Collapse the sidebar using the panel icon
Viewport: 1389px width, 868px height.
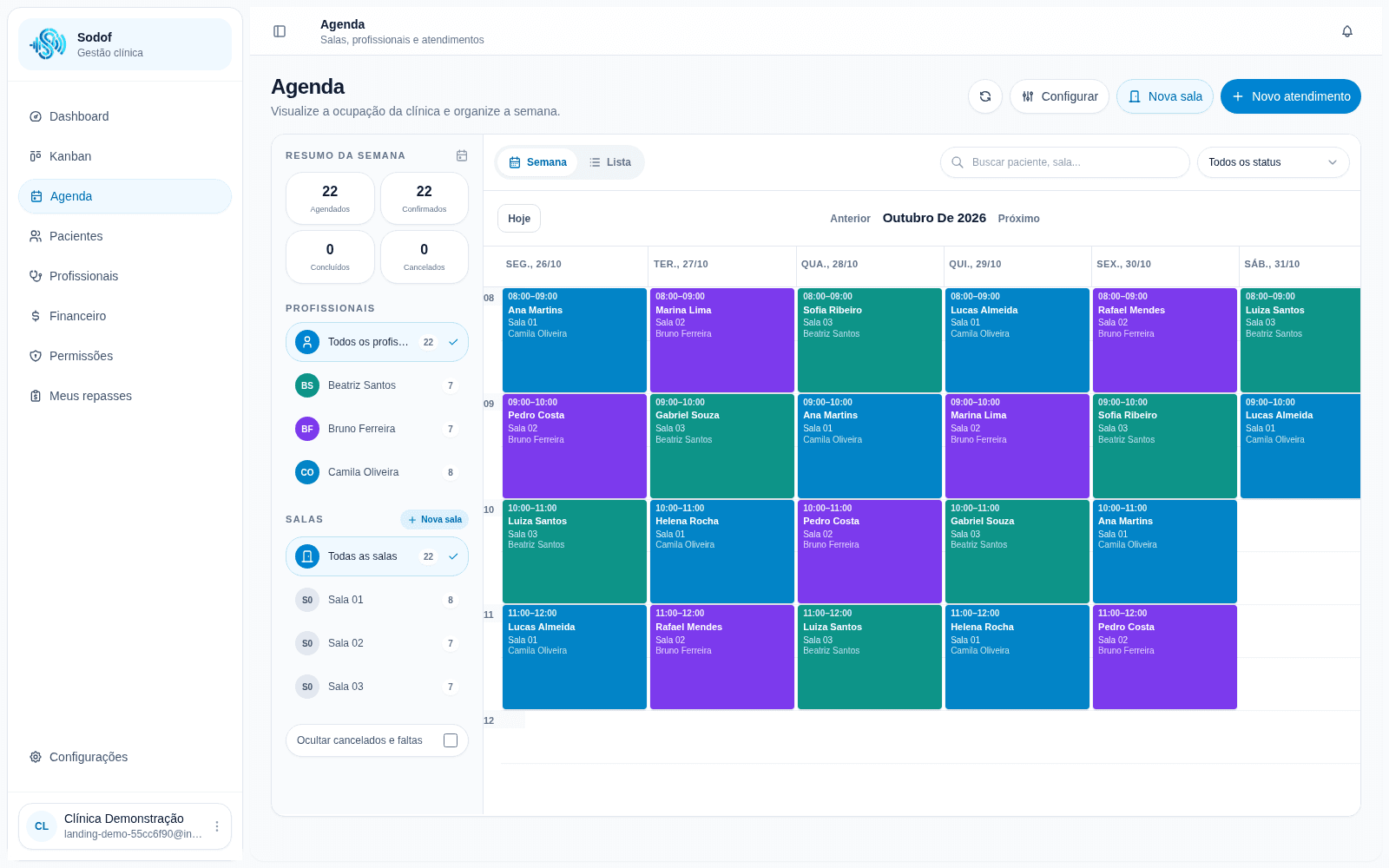(x=280, y=31)
